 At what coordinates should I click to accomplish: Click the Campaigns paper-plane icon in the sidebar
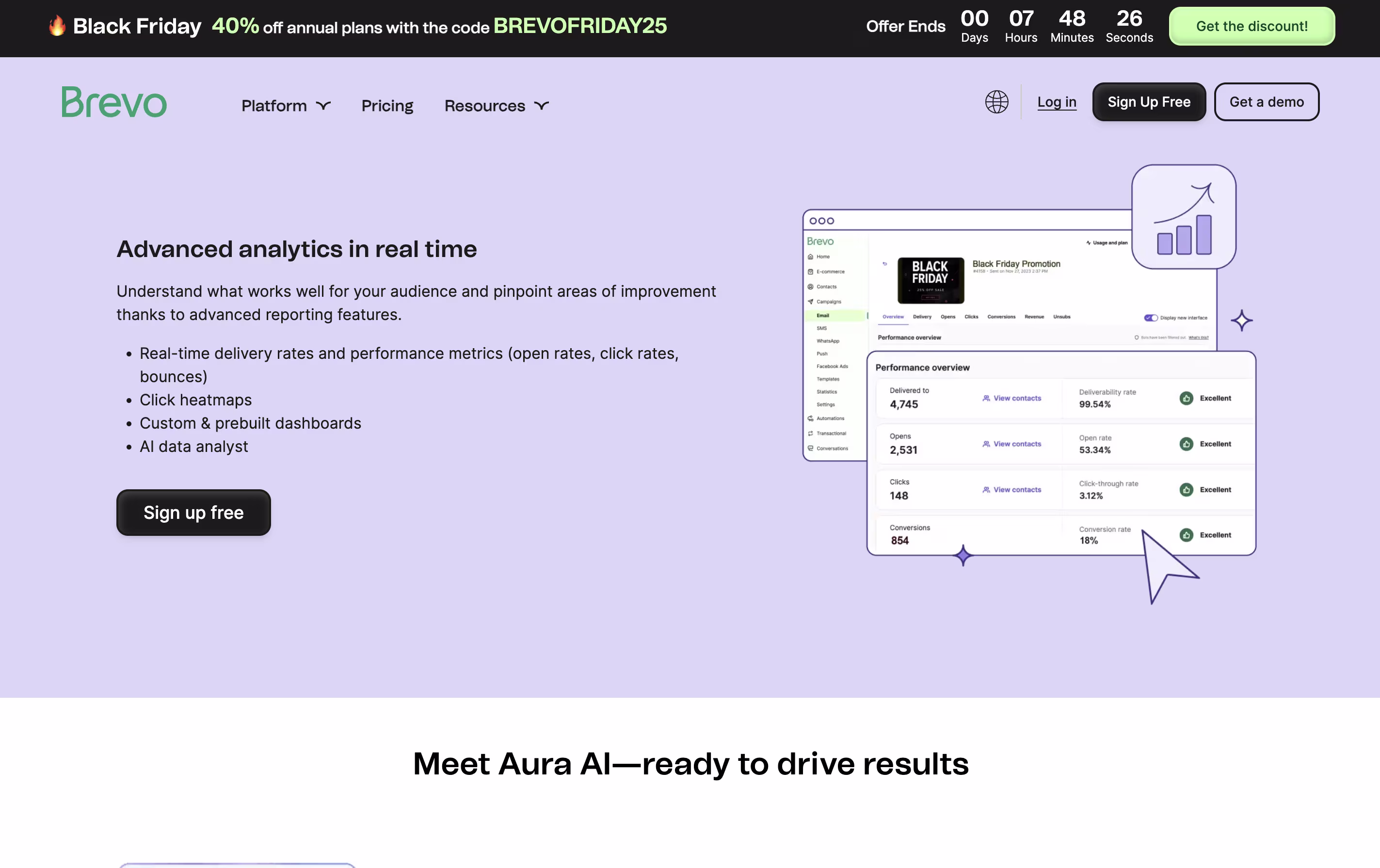tap(810, 302)
